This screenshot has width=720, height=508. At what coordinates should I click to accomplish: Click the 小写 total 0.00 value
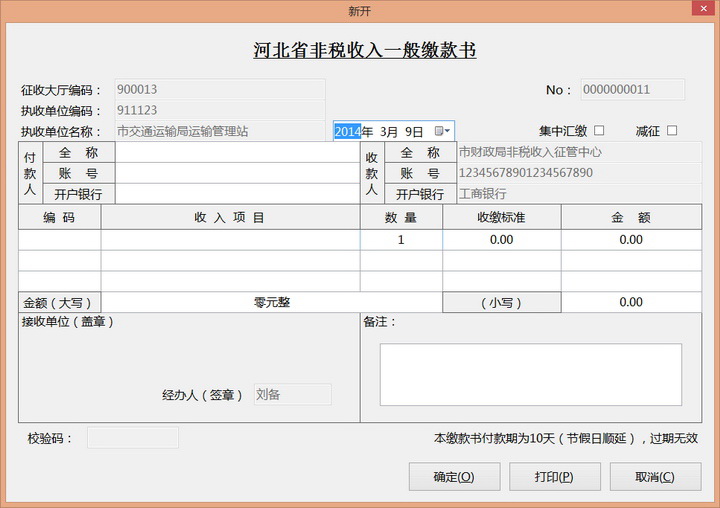click(631, 302)
